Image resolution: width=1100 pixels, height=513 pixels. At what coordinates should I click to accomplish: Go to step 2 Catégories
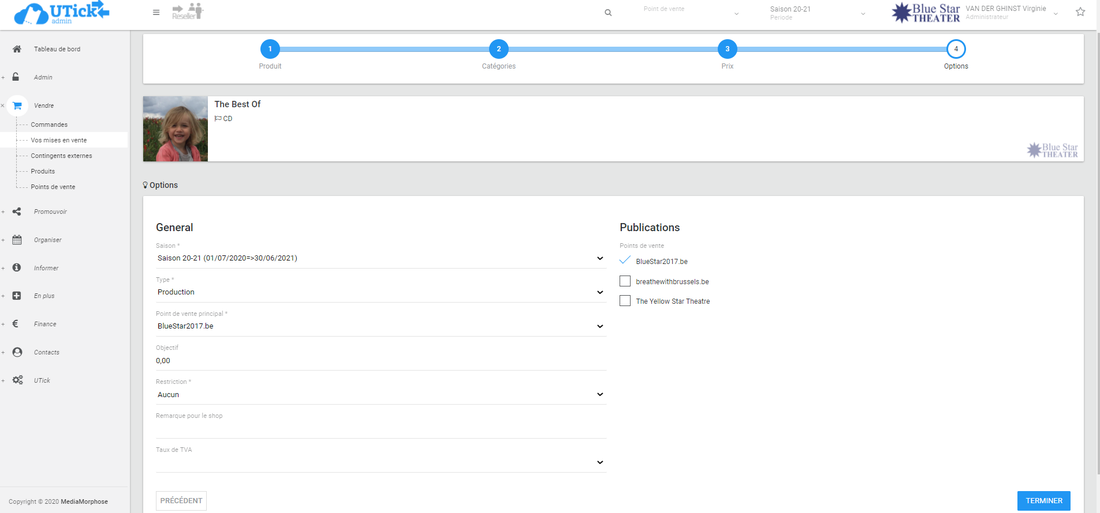[x=498, y=49]
